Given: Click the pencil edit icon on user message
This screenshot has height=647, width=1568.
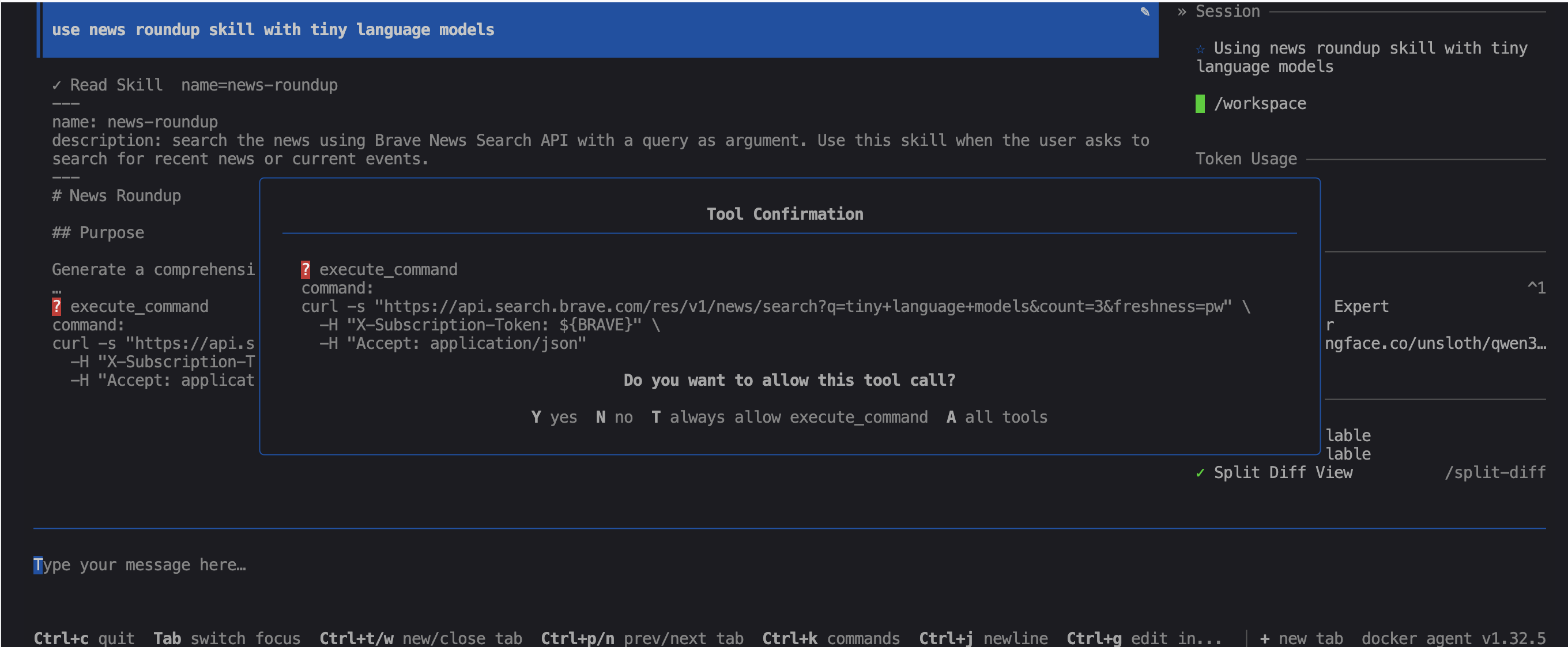Looking at the screenshot, I should 1144,12.
